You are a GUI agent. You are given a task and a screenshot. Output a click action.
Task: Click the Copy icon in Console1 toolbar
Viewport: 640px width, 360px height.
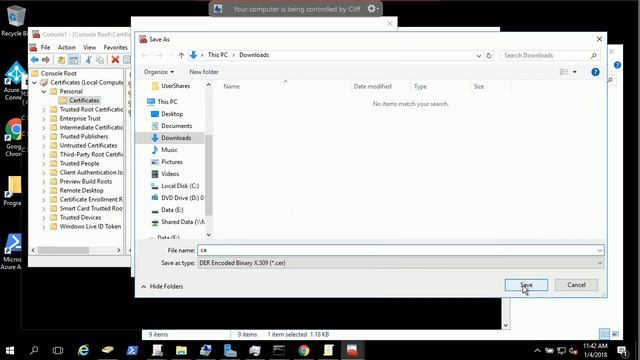(x=100, y=60)
